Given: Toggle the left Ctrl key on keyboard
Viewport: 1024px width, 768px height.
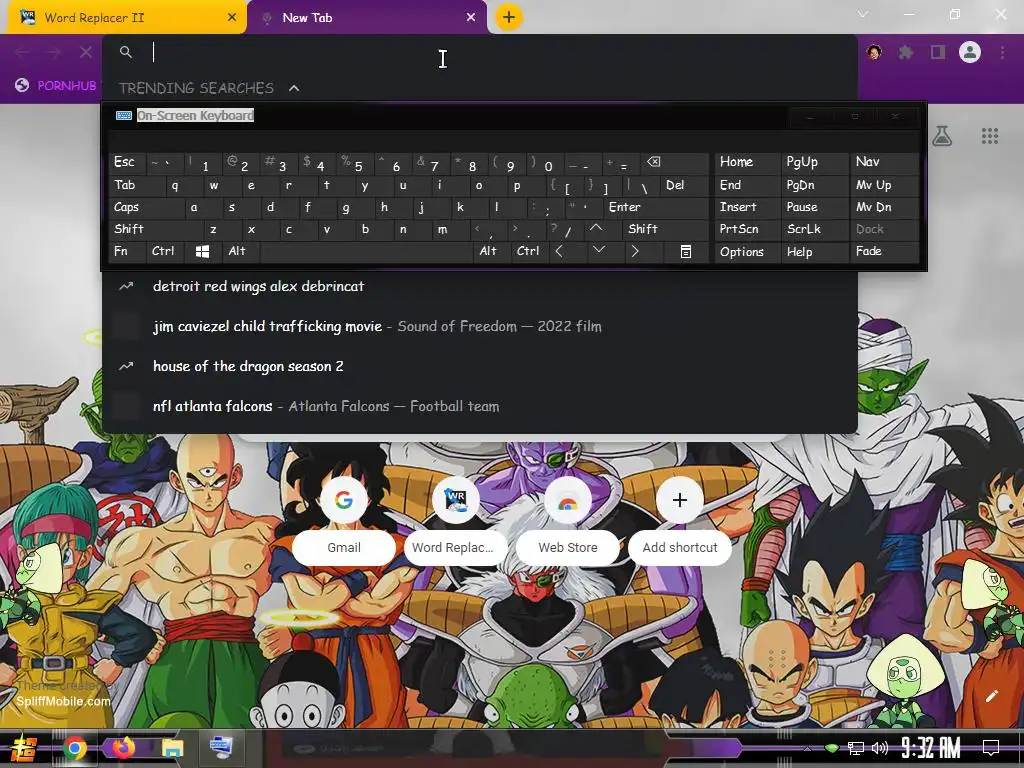Looking at the screenshot, I should pyautogui.click(x=165, y=251).
